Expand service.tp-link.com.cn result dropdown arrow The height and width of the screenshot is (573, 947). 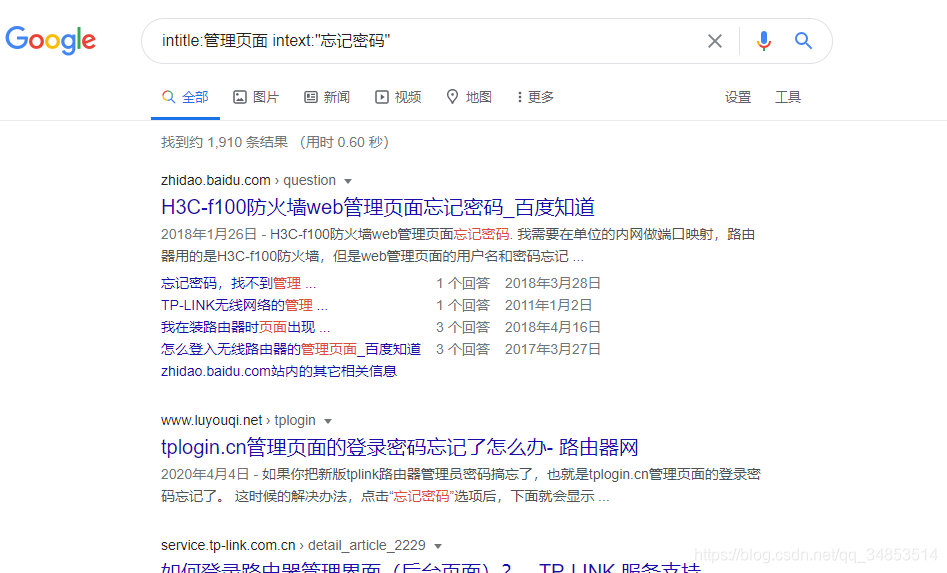tap(438, 546)
